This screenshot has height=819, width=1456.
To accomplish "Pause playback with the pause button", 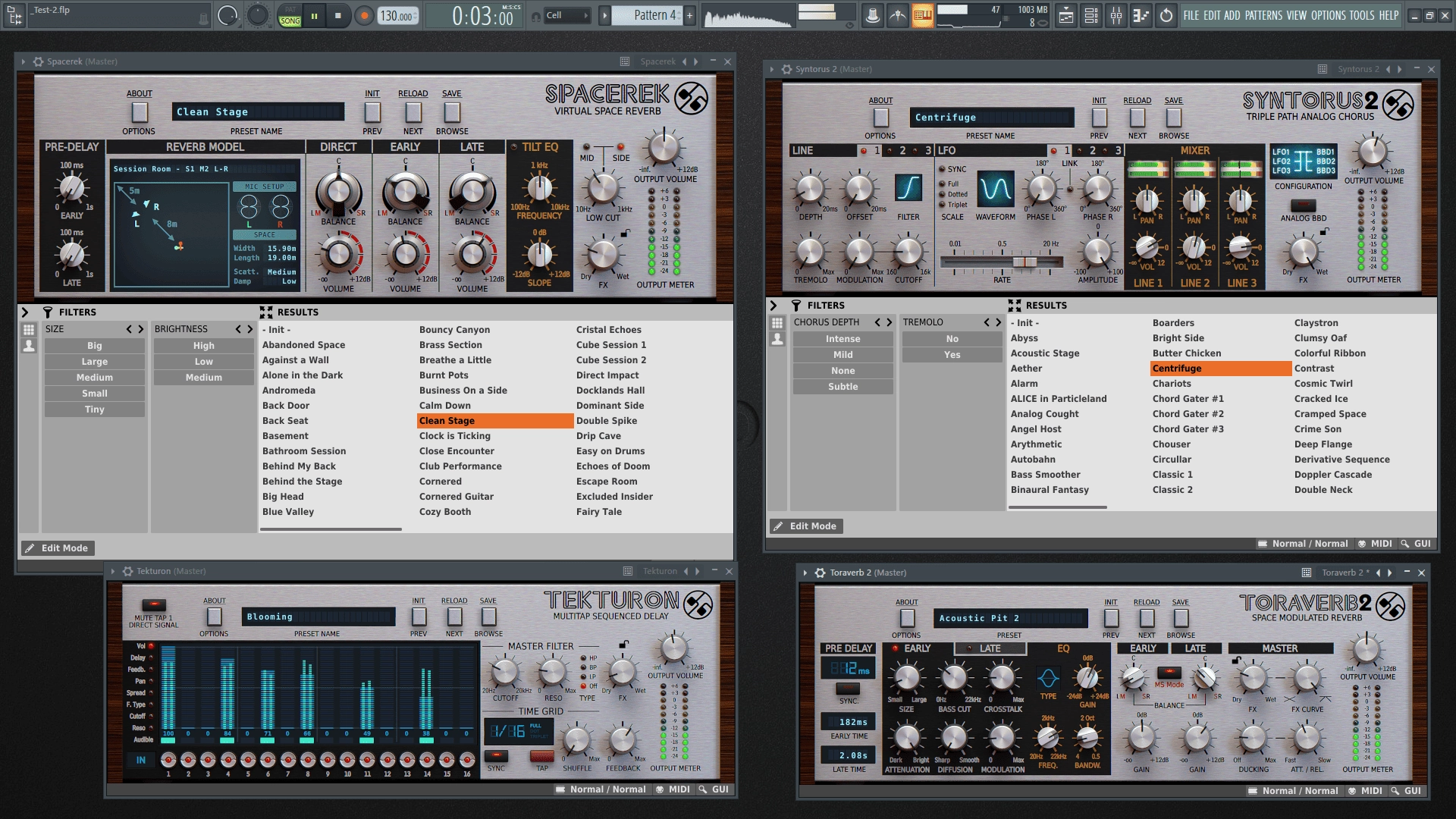I will tap(314, 15).
